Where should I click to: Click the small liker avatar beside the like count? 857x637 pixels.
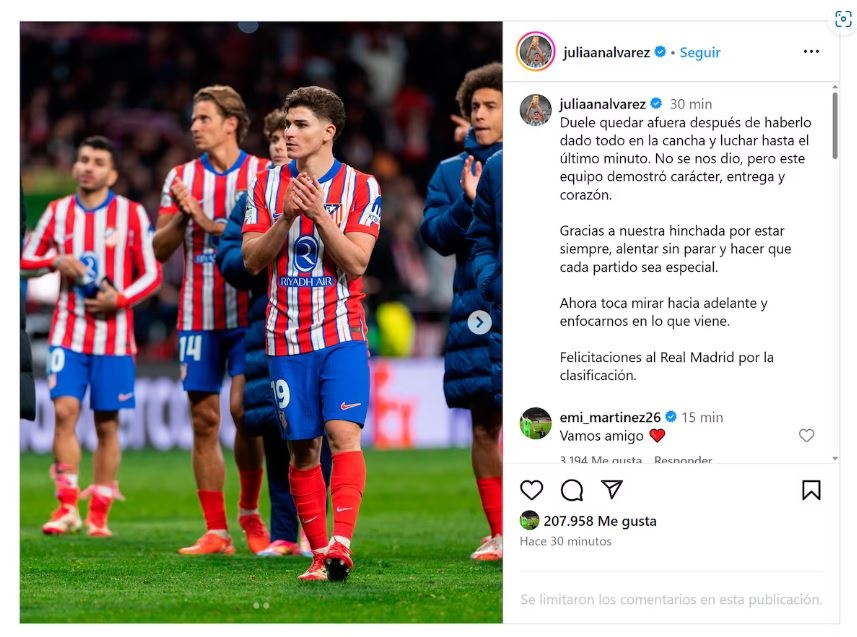tap(529, 521)
